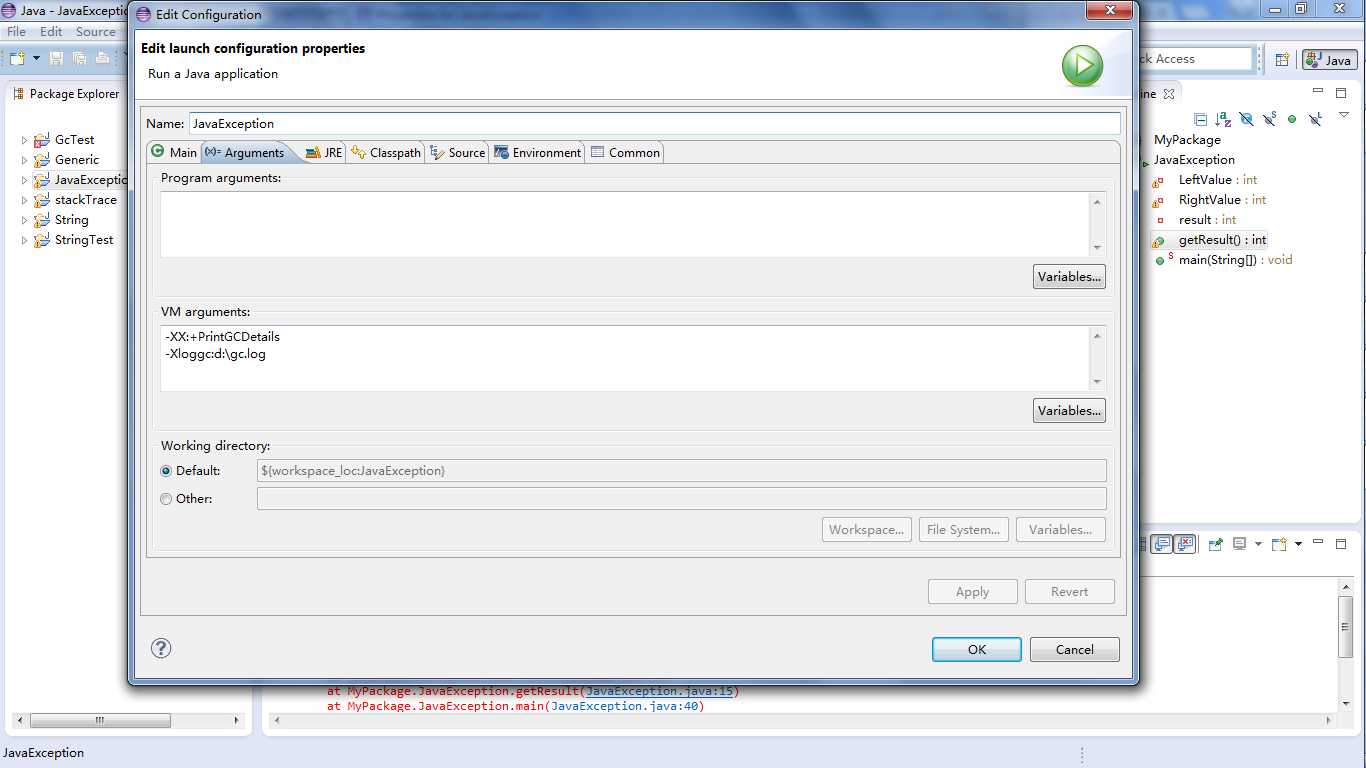Open JavaException.java:15 link in Console
The width and height of the screenshot is (1366, 768).
coord(660,691)
